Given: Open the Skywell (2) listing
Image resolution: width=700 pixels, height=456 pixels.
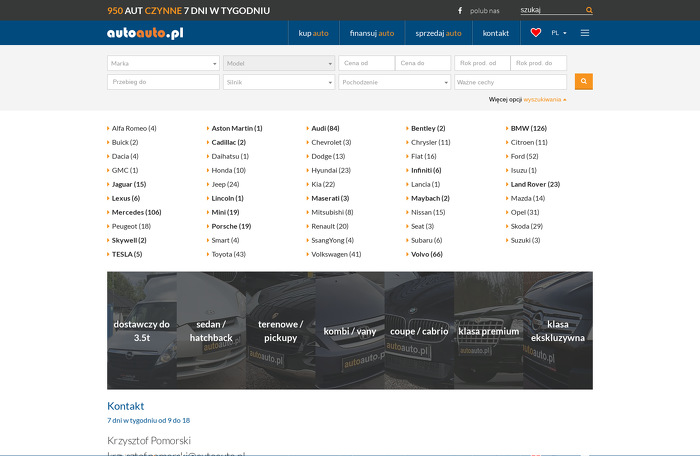Looking at the screenshot, I should pyautogui.click(x=129, y=240).
